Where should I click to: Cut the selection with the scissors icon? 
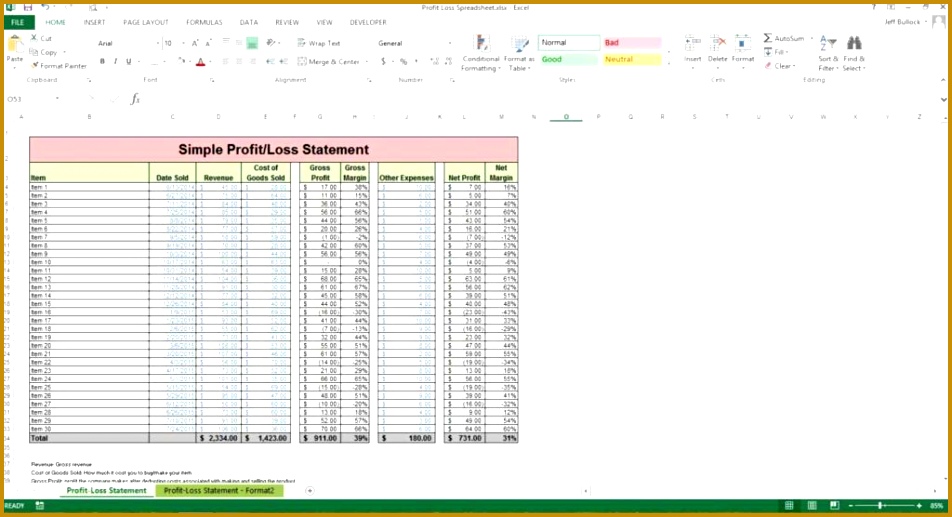tap(34, 38)
